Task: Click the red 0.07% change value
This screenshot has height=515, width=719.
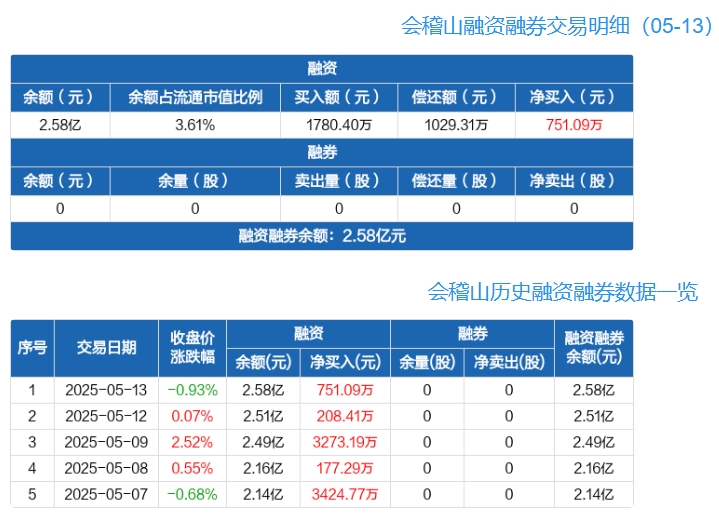Action: tap(192, 416)
